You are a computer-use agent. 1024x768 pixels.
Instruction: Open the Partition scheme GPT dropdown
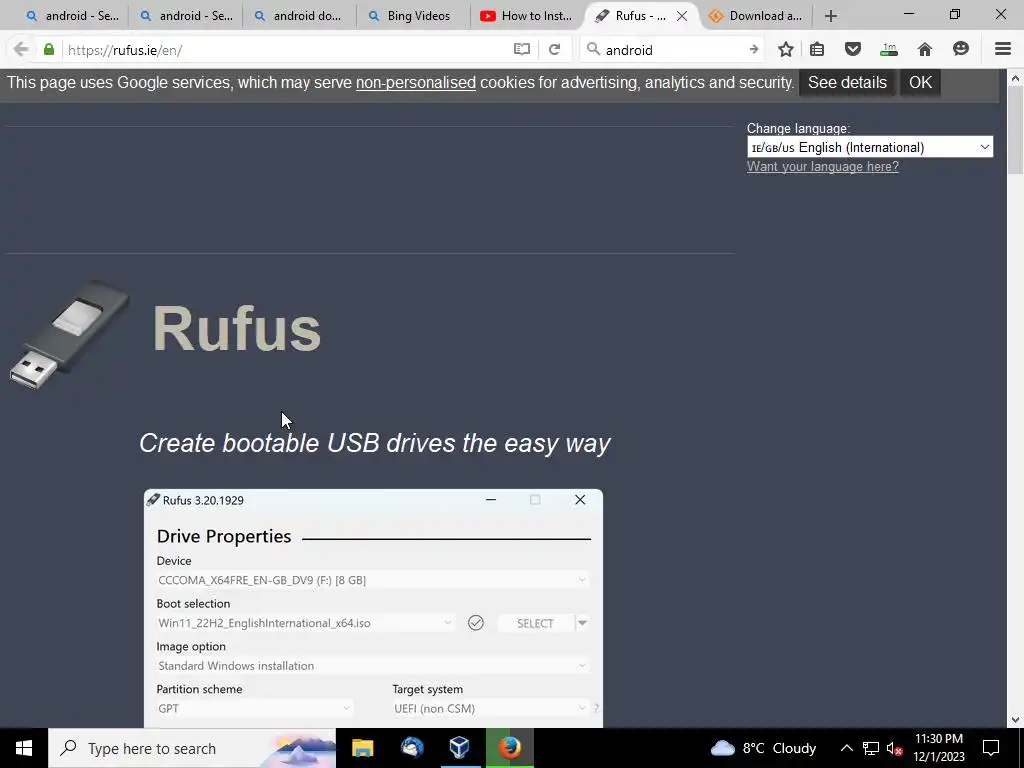click(x=255, y=709)
